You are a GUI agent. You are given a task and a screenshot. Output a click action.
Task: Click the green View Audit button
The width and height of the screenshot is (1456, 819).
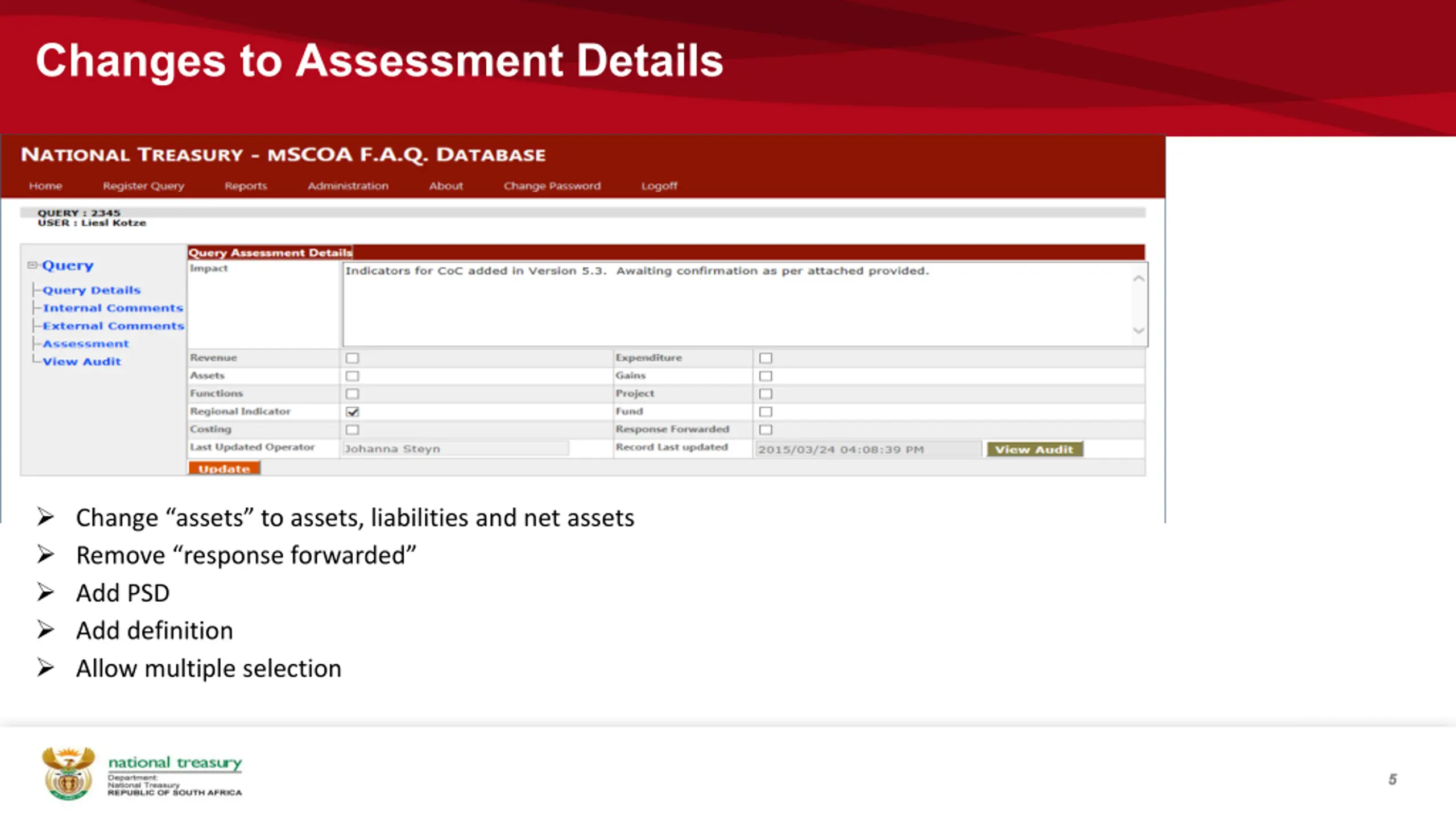(x=1035, y=449)
